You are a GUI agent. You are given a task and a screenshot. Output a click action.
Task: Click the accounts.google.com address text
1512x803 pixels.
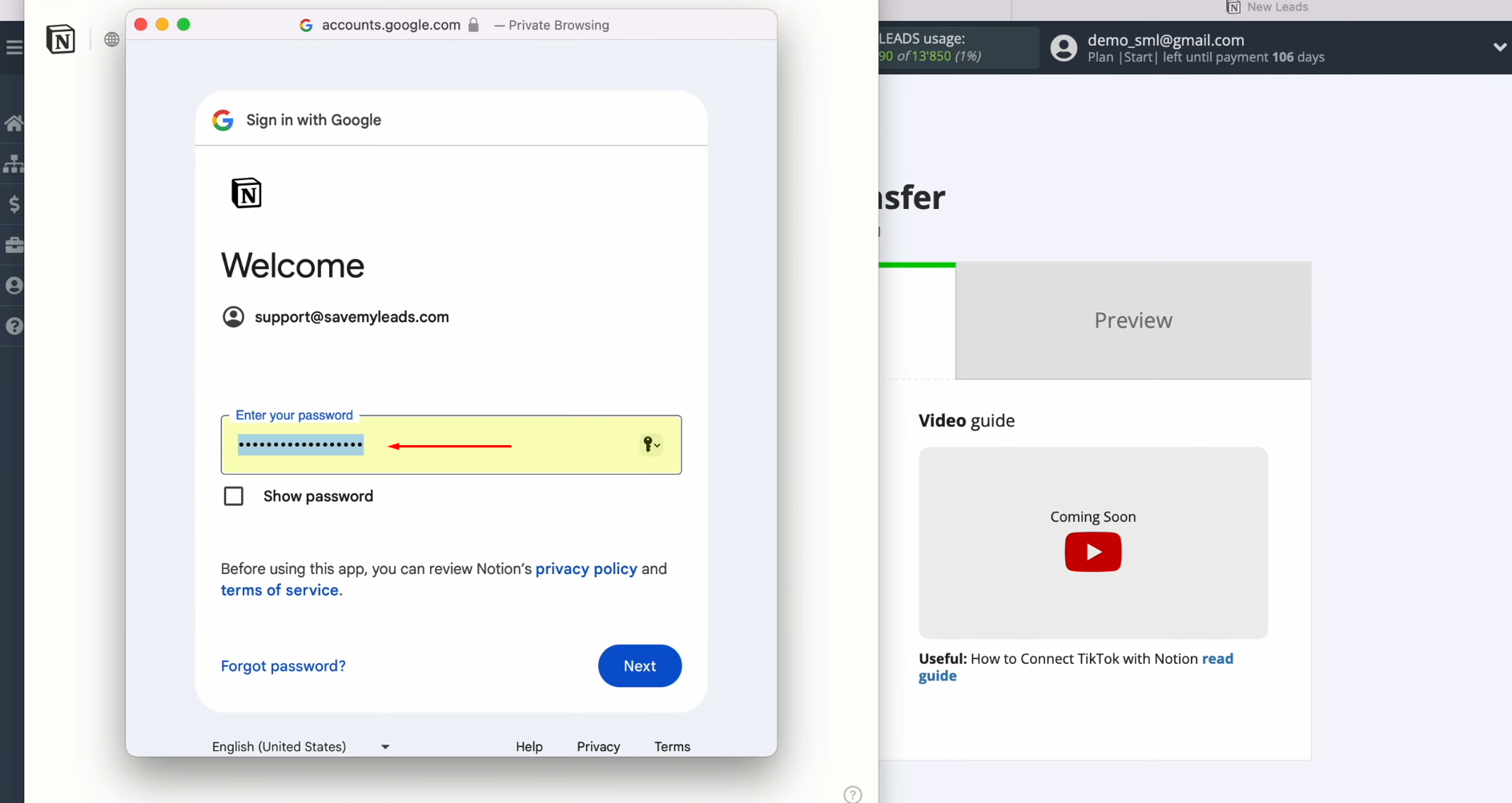coord(391,25)
